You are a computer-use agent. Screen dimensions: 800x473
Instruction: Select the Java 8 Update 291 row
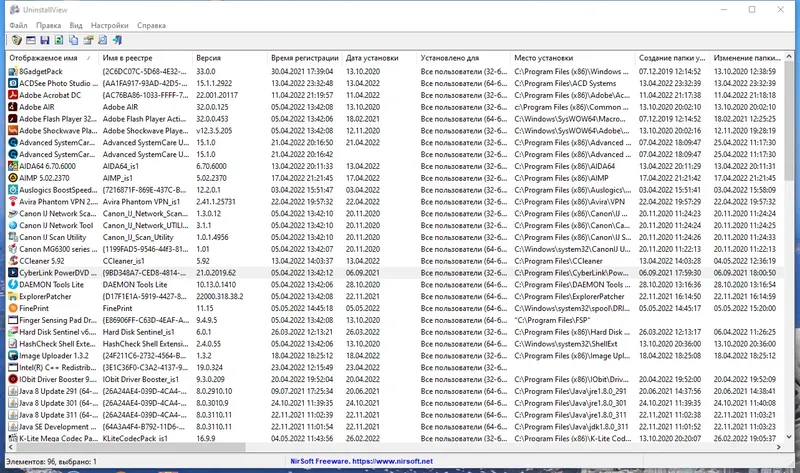tap(395, 391)
